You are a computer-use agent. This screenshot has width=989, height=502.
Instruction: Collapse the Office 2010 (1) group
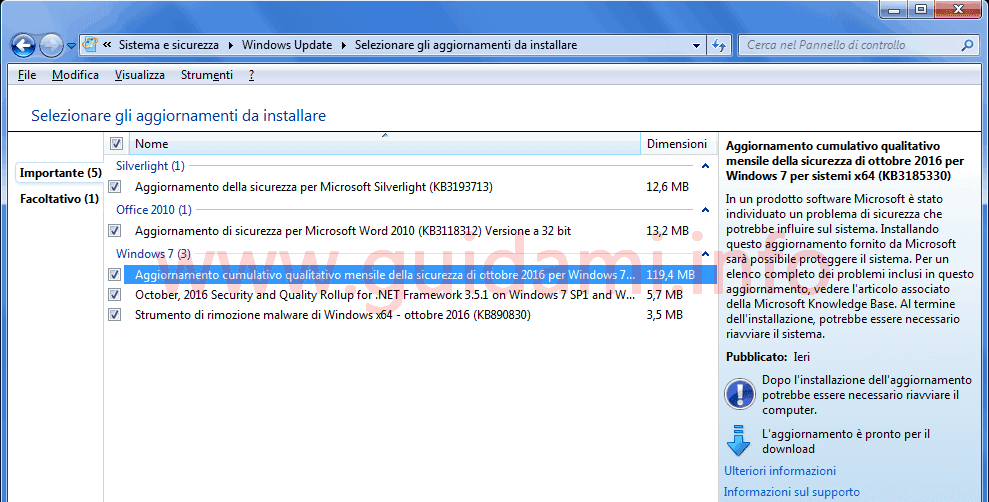(705, 210)
